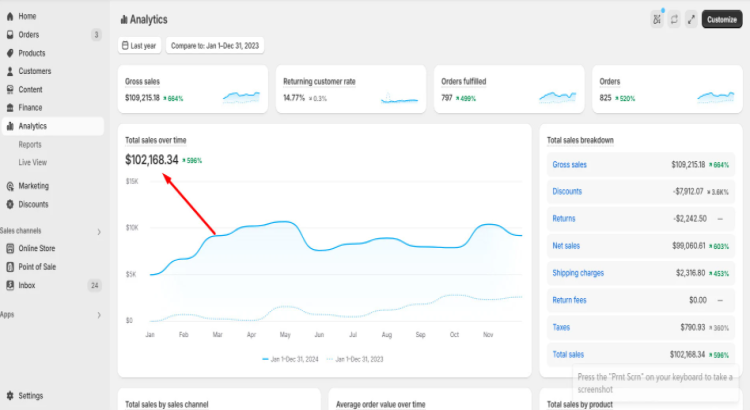Screen dimensions: 750x410
Task: Click the Point of Sale icon
Action: coord(10,267)
